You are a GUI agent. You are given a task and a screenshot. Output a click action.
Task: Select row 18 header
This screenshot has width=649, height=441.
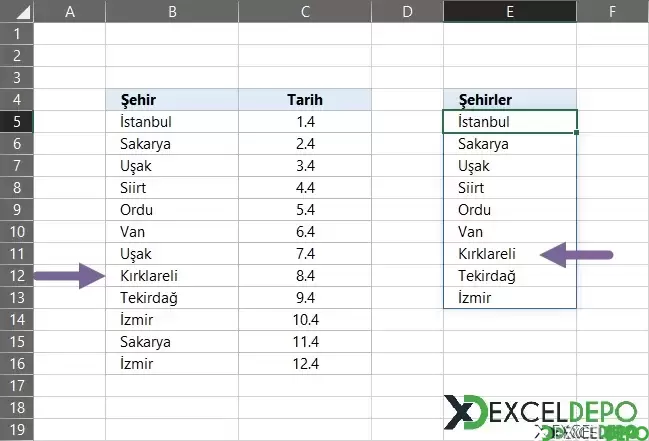coord(17,408)
